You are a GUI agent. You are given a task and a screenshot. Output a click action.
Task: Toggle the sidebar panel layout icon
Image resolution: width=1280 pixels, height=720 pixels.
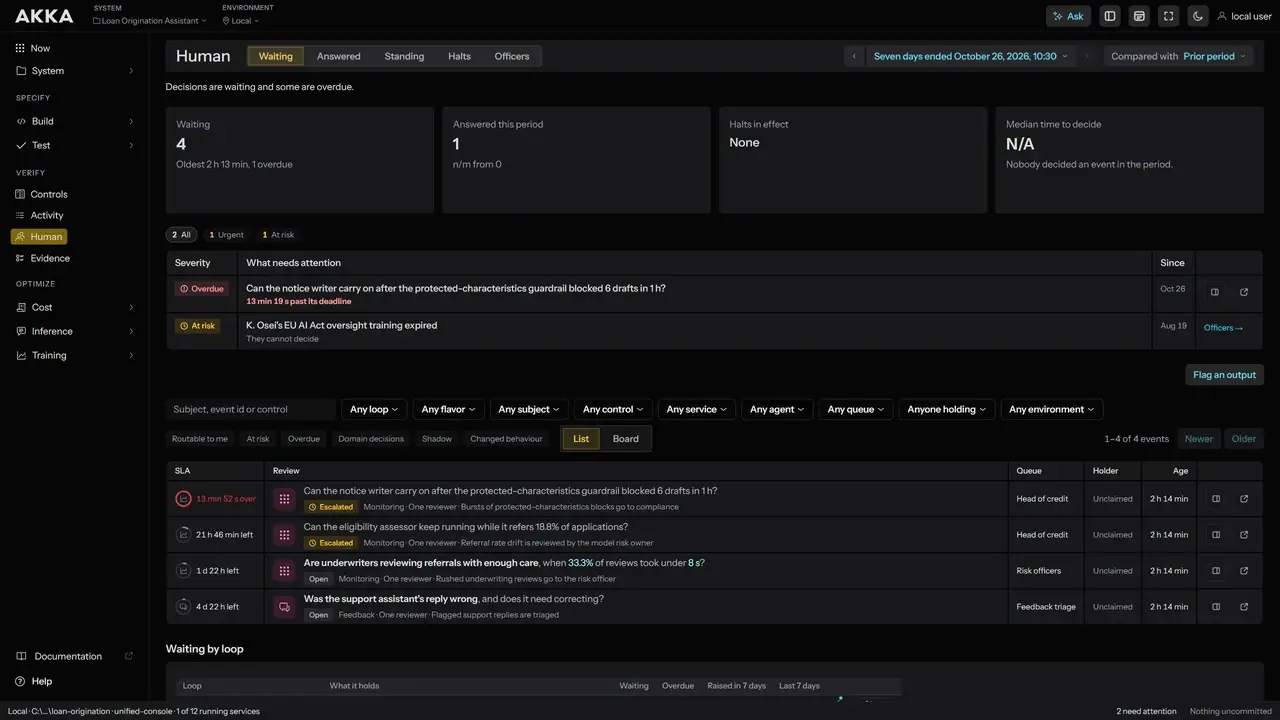1109,16
